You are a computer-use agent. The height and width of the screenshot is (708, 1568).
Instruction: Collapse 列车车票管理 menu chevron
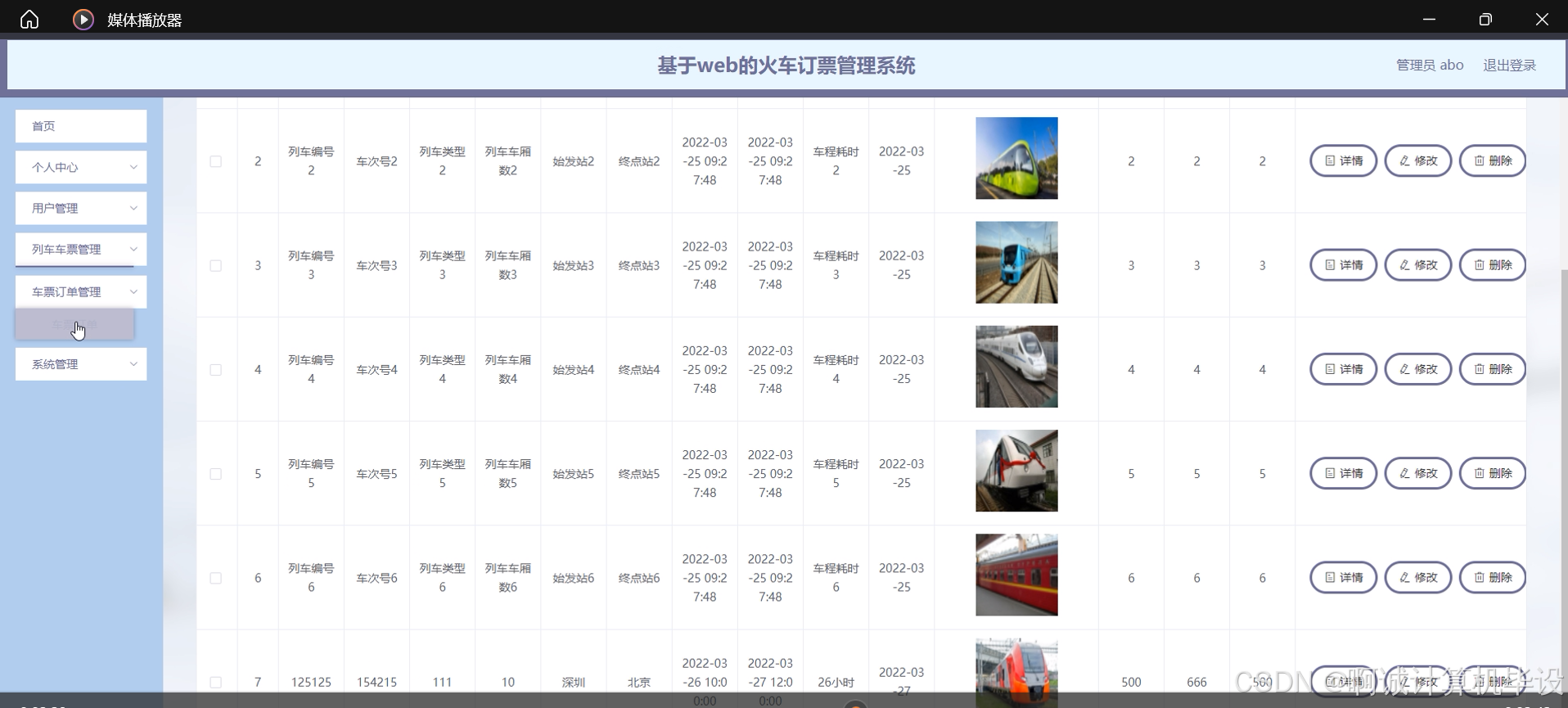click(133, 249)
